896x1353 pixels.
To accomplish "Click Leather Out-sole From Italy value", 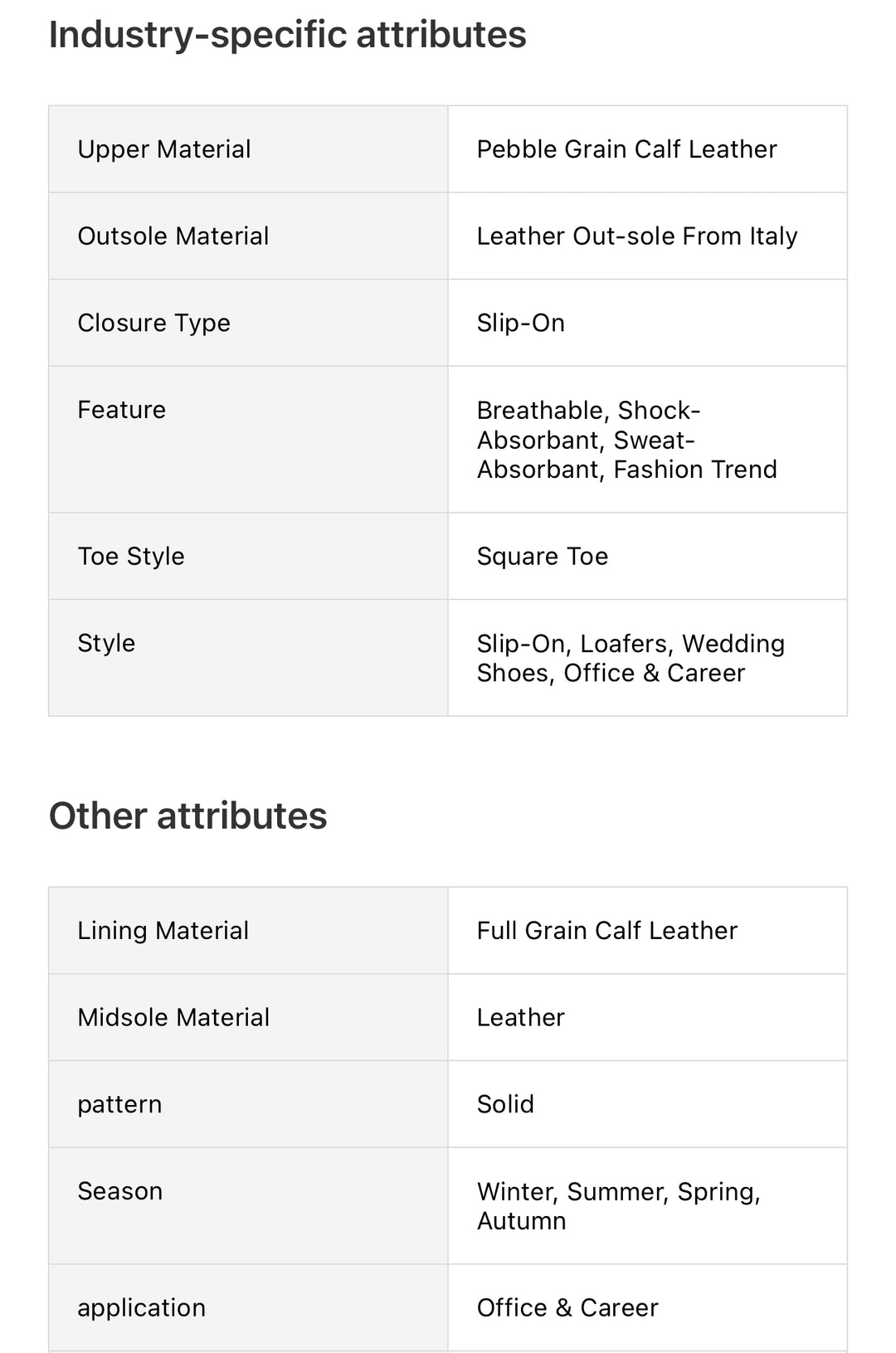I will [x=636, y=236].
